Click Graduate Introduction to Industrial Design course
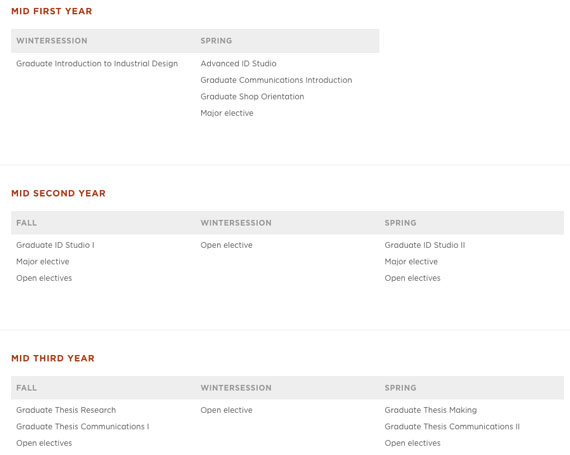 pyautogui.click(x=97, y=64)
